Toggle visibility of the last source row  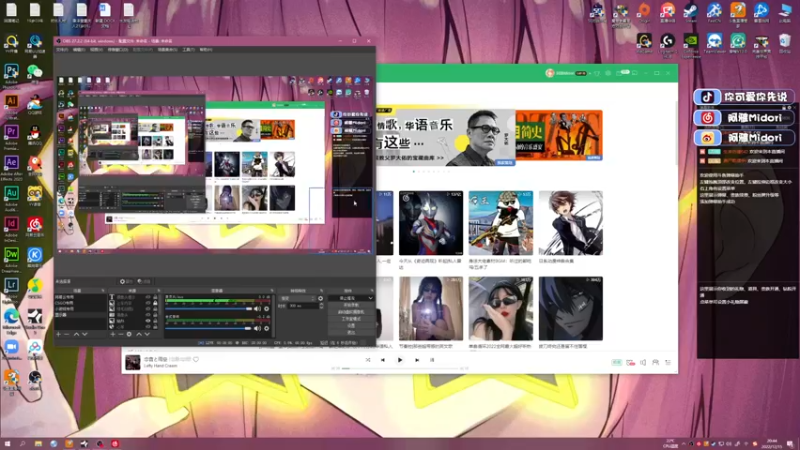point(148,327)
